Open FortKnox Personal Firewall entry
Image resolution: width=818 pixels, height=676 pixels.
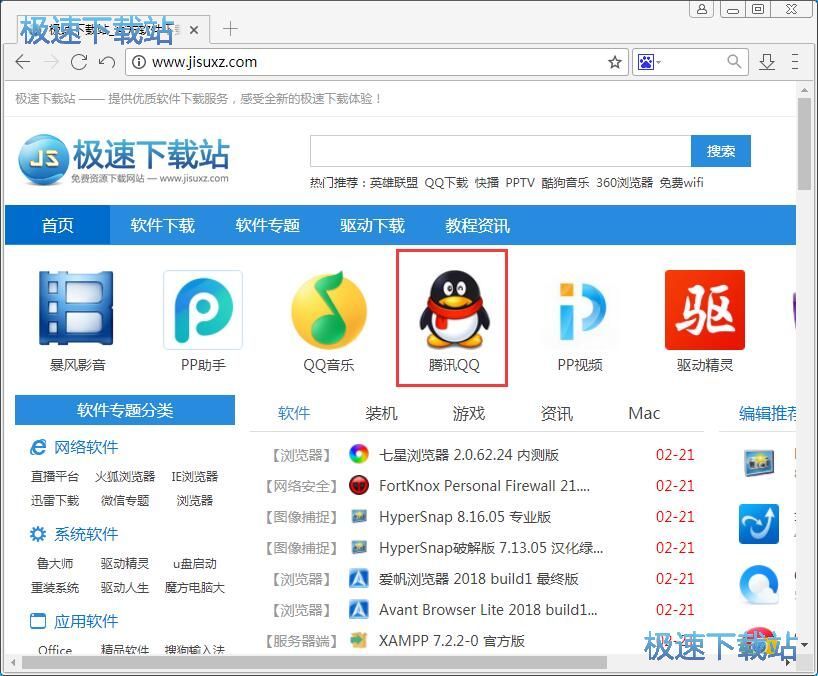484,486
